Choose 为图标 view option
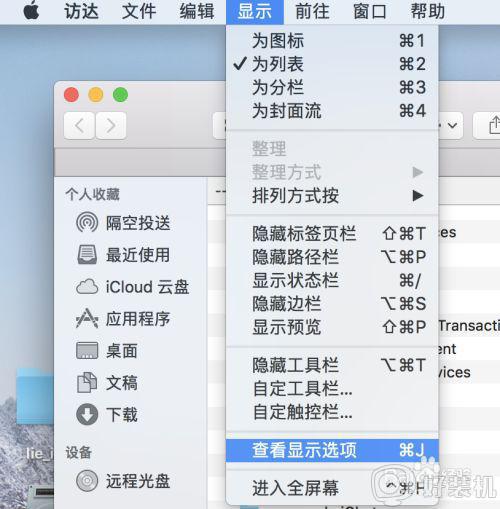This screenshot has width=500, height=509. click(x=332, y=41)
